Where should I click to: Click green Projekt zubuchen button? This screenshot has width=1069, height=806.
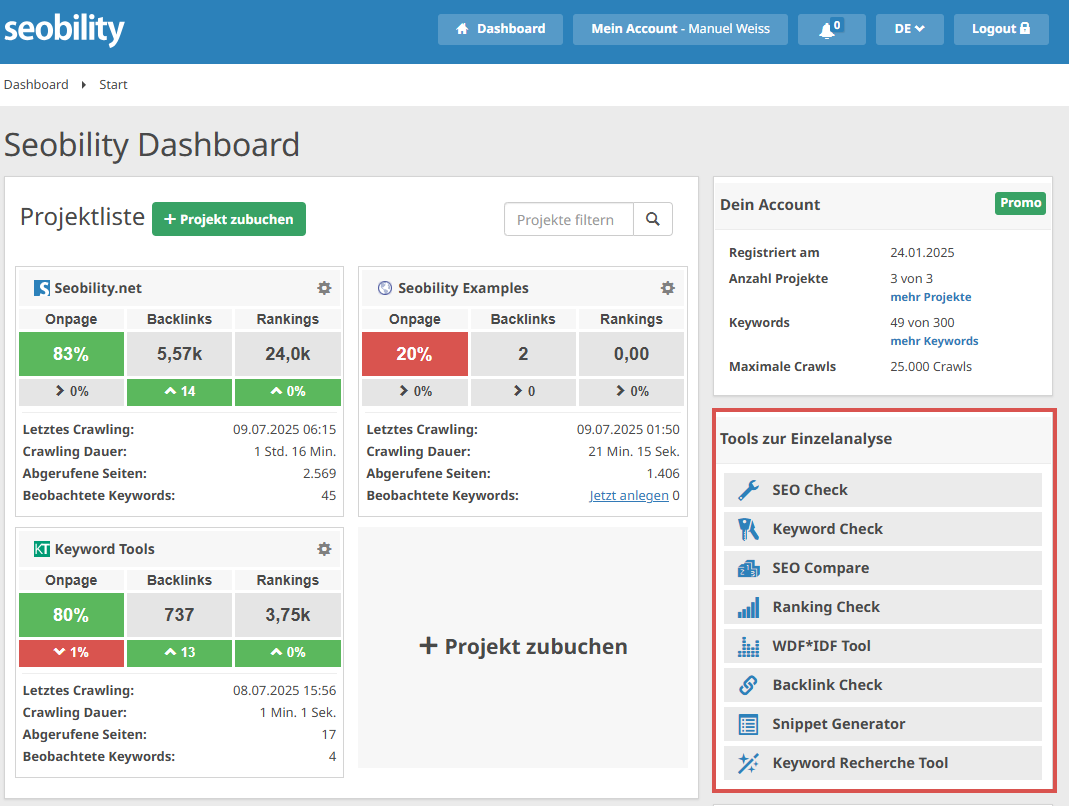click(x=229, y=219)
